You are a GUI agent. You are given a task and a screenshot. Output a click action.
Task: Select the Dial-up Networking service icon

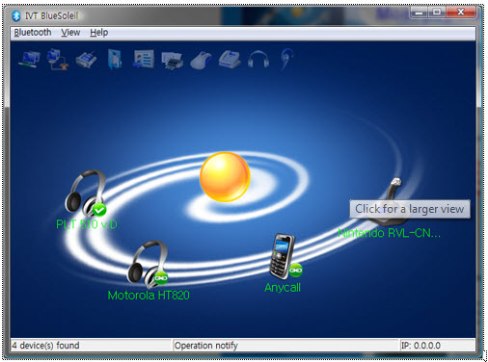coord(57,59)
